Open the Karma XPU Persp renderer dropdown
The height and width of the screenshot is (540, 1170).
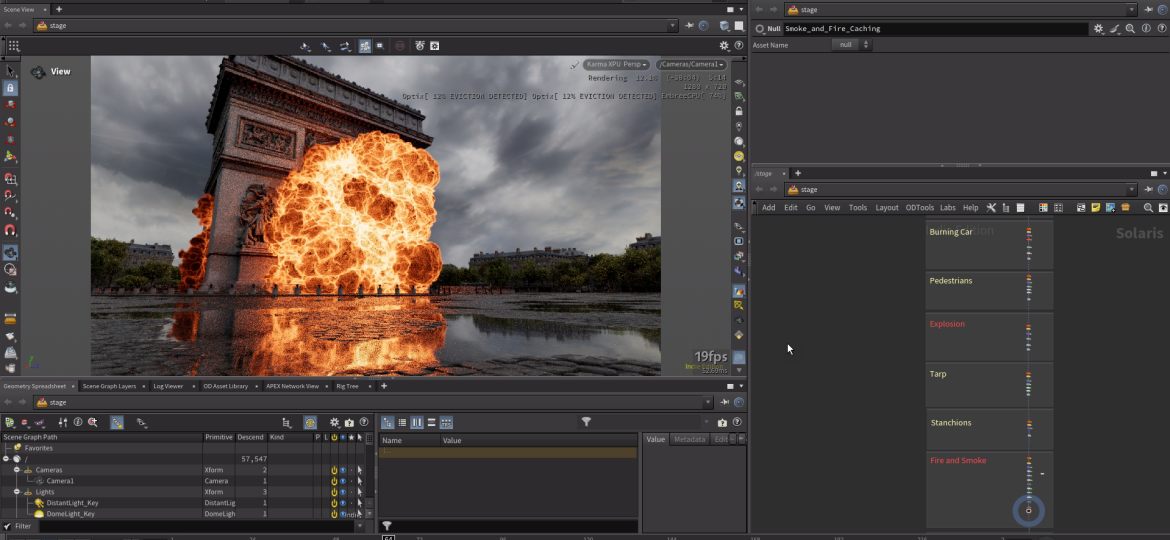coord(617,64)
